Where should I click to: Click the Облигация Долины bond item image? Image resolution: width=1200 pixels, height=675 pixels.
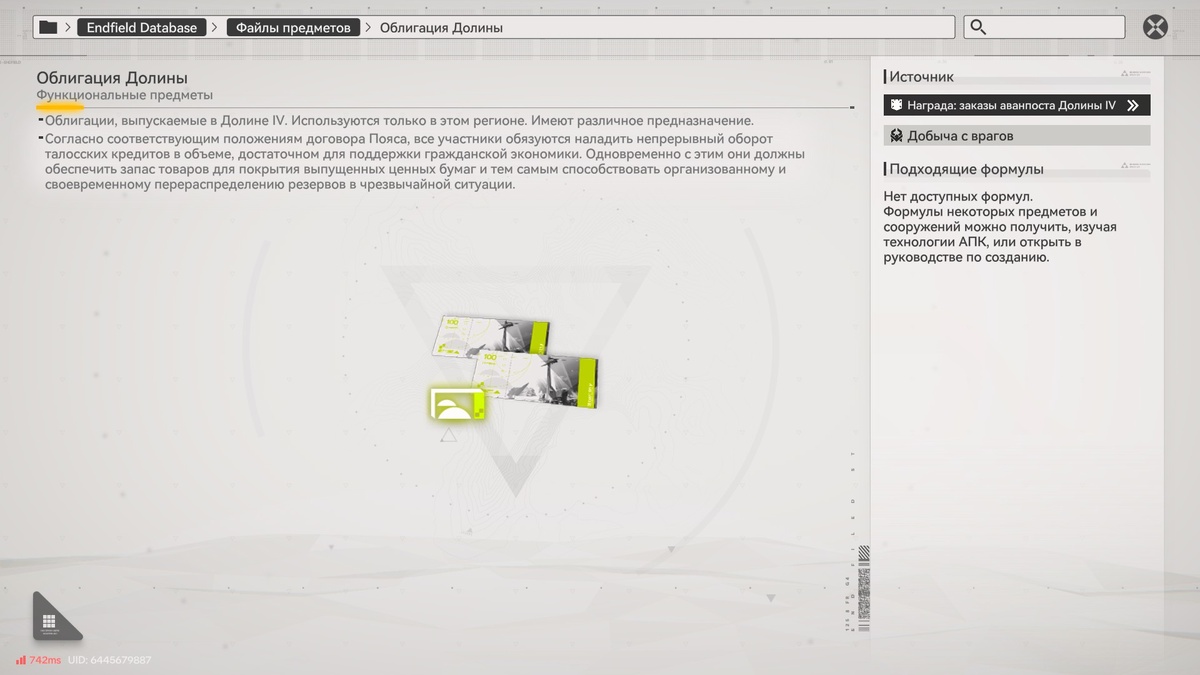518,363
